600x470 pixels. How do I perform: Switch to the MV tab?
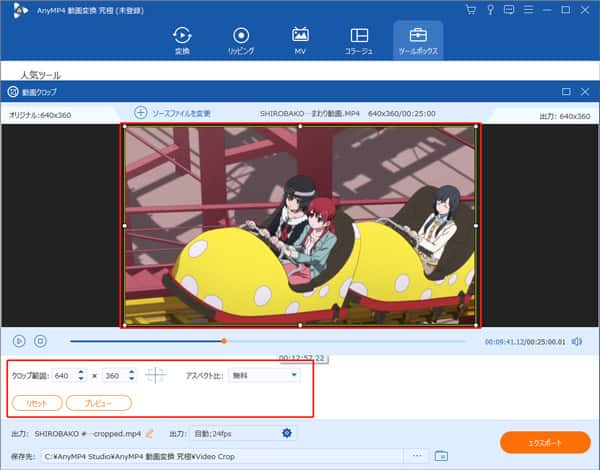point(300,40)
